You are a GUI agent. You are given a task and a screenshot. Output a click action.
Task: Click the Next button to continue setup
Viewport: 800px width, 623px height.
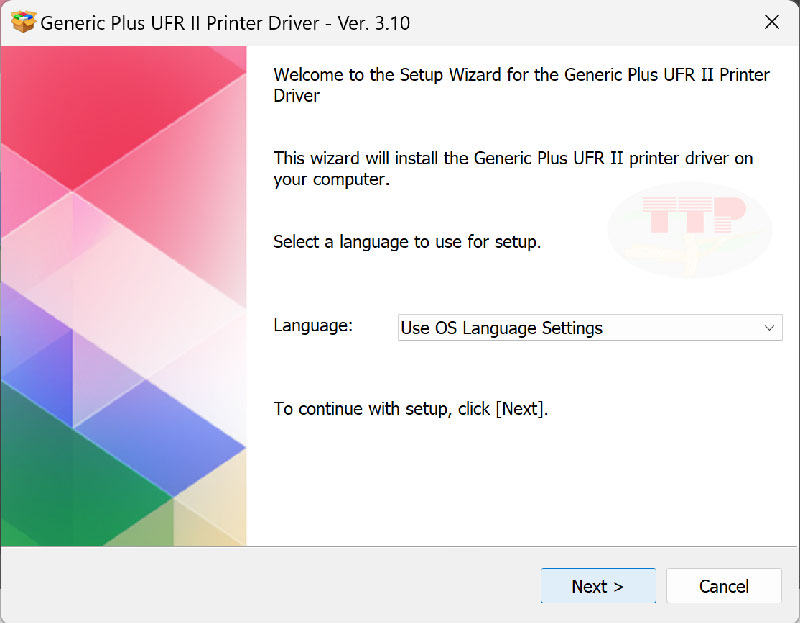point(597,587)
